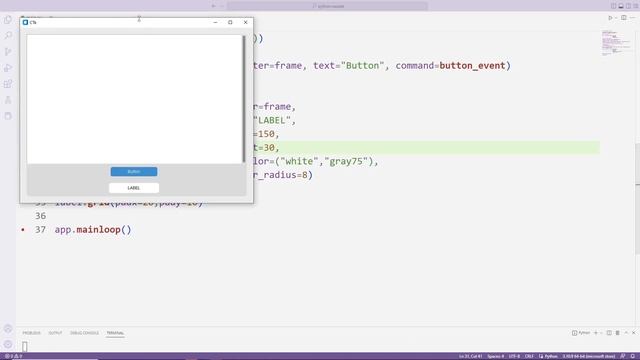The height and width of the screenshot is (360, 640).
Task: Click the "gray75" string in the code
Action: (346, 161)
